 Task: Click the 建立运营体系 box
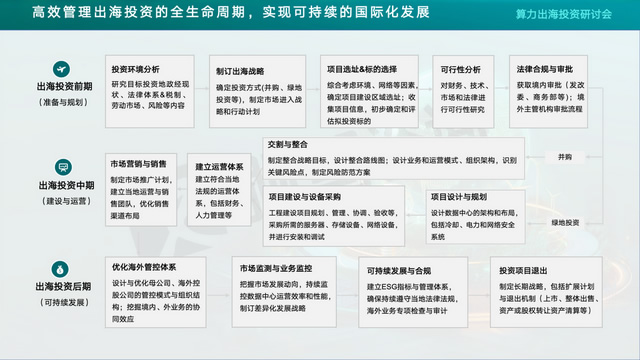tap(219, 190)
